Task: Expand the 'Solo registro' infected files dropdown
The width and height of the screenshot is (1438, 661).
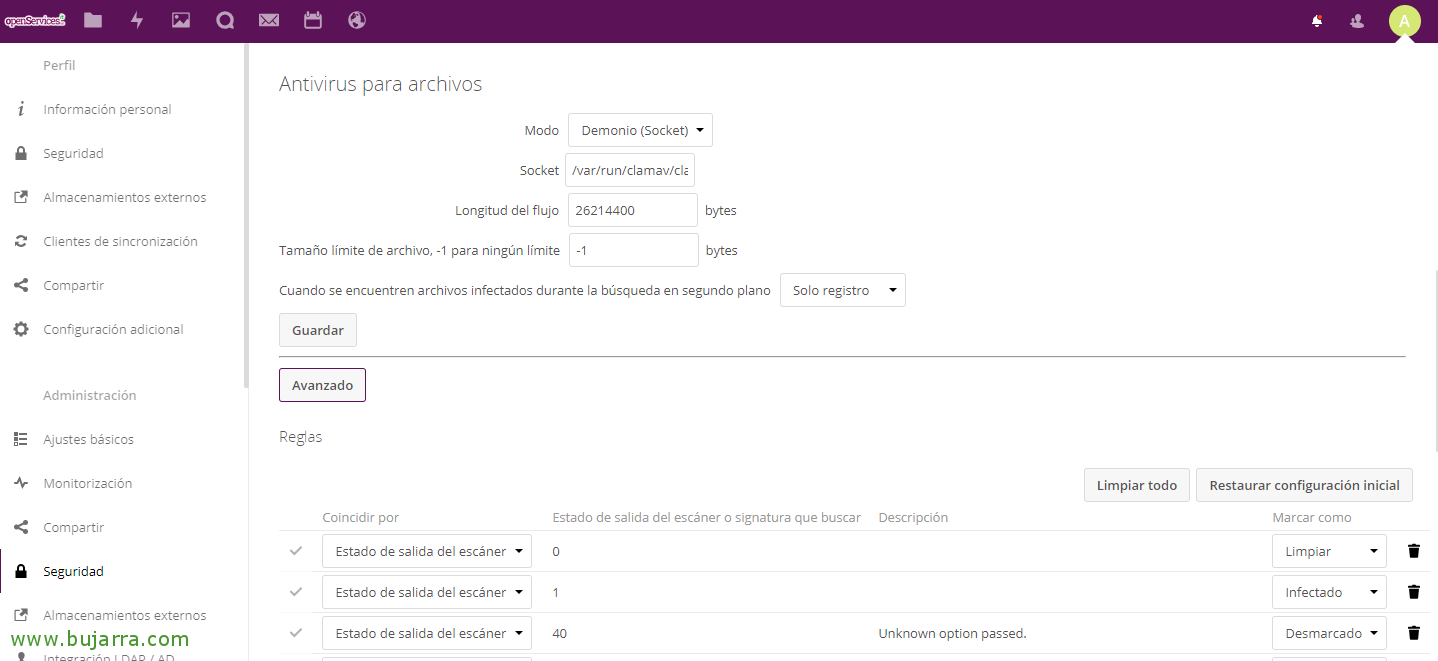Action: click(842, 291)
